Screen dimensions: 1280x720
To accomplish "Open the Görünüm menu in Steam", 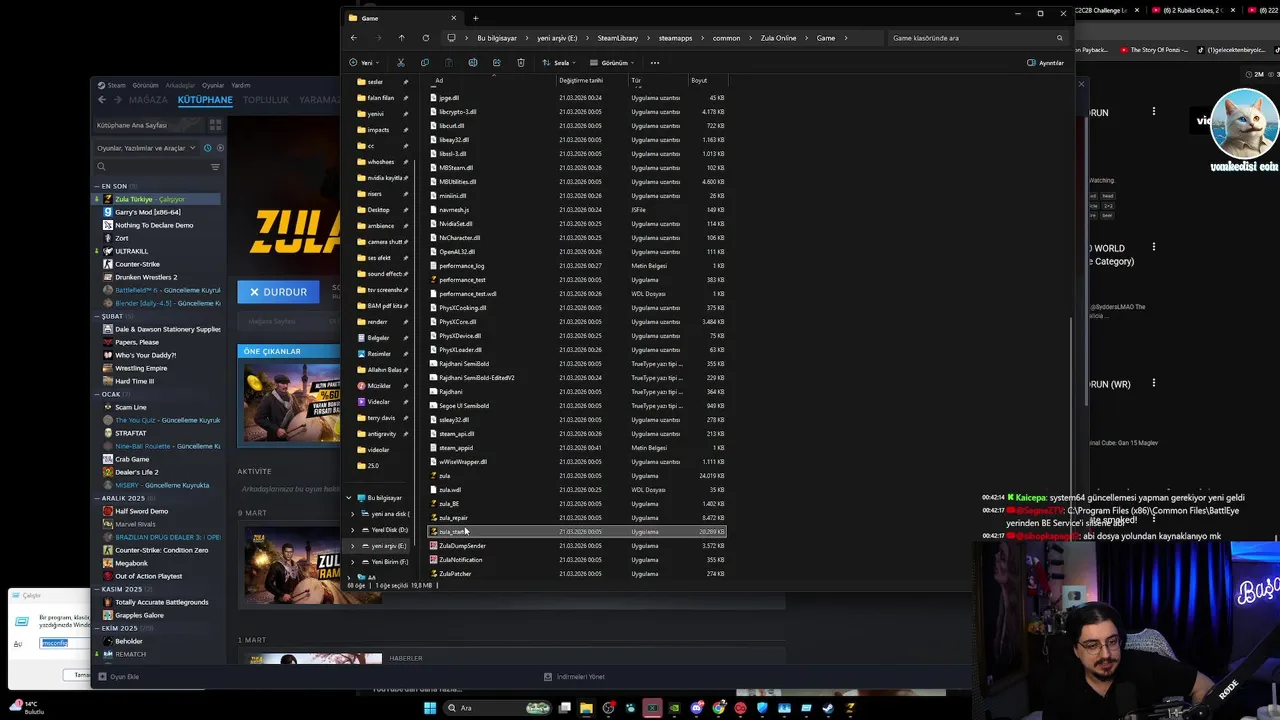I will (x=145, y=86).
